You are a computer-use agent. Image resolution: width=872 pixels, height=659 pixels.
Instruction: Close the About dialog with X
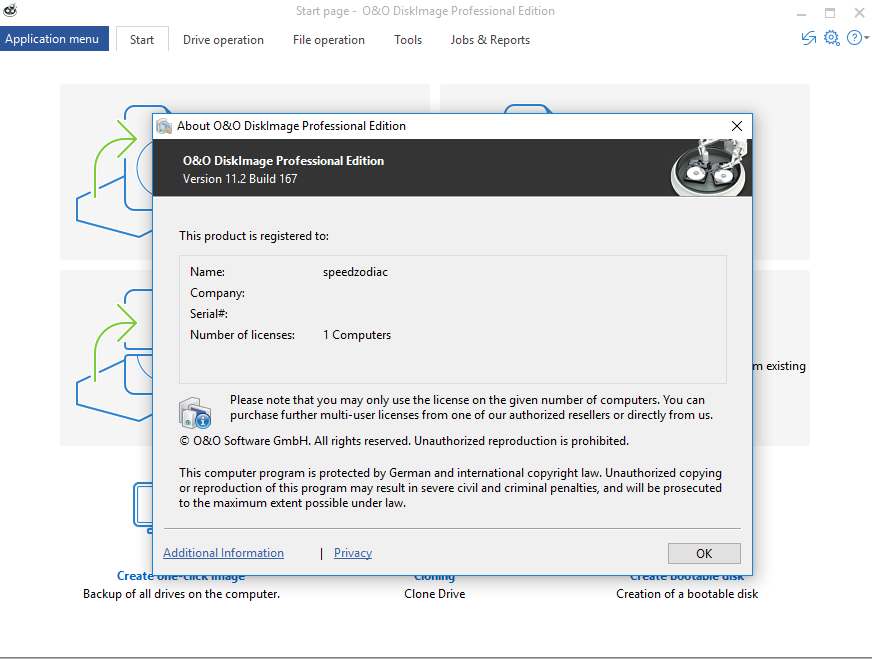[x=737, y=126]
